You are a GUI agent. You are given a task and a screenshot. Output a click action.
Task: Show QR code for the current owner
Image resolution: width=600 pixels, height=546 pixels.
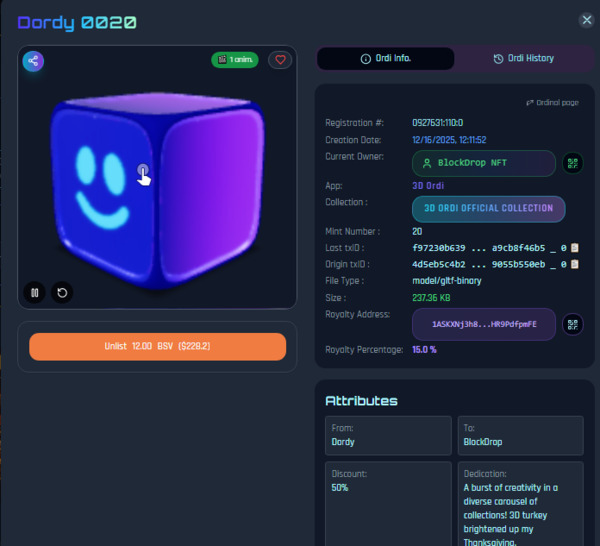(572, 163)
